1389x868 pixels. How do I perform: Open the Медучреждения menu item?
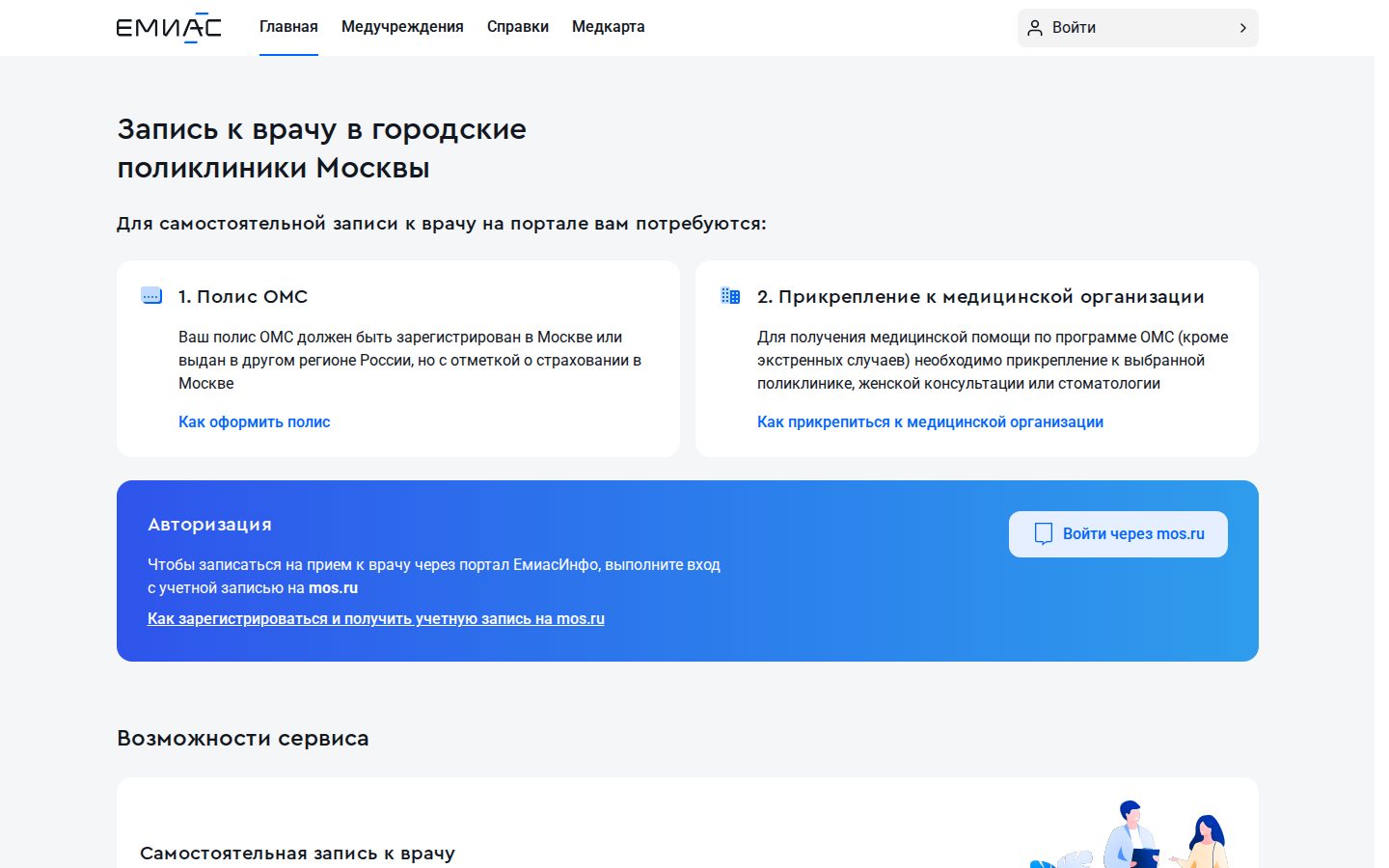pyautogui.click(x=402, y=27)
